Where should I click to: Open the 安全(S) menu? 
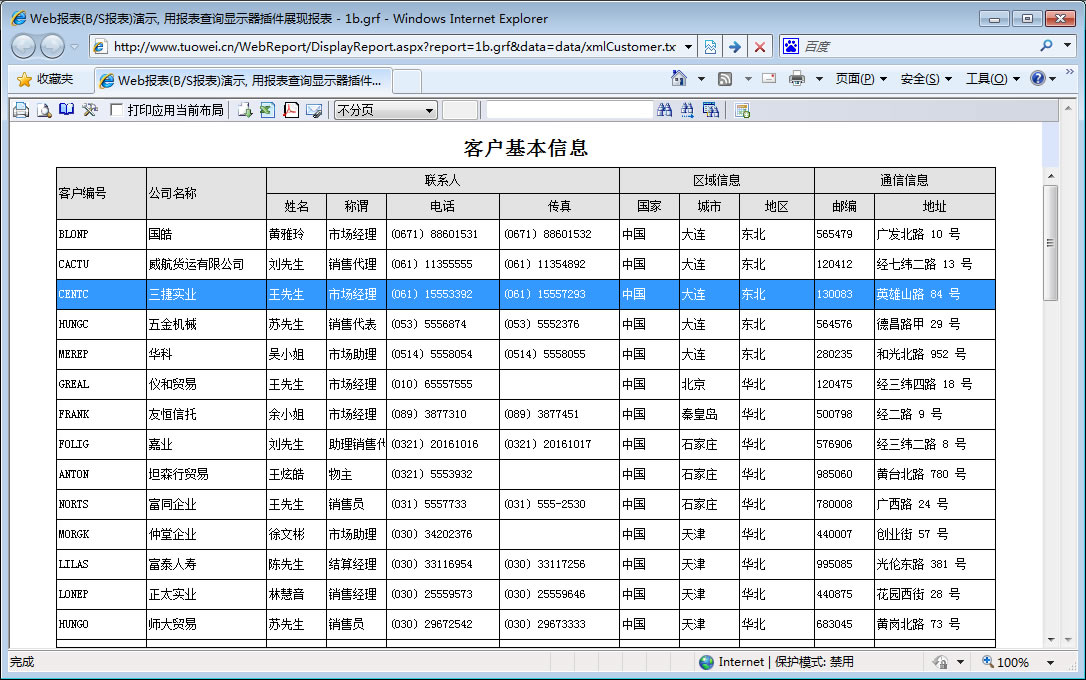coord(925,79)
